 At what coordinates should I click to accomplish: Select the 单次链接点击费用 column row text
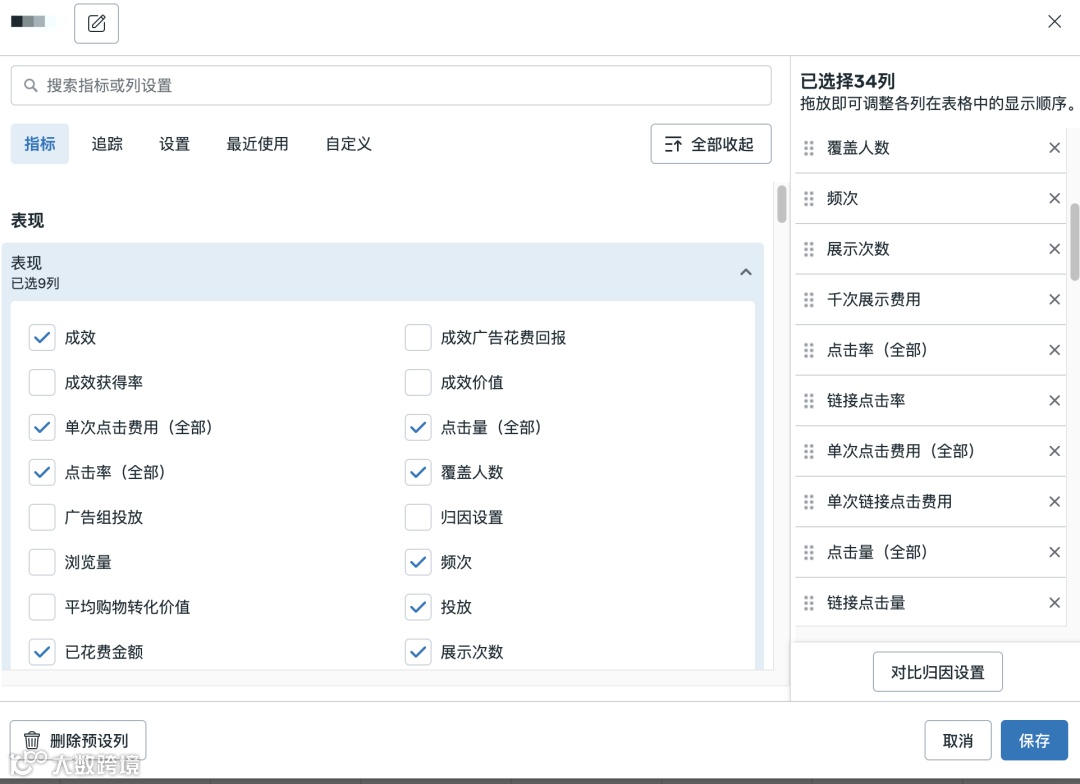click(x=889, y=502)
